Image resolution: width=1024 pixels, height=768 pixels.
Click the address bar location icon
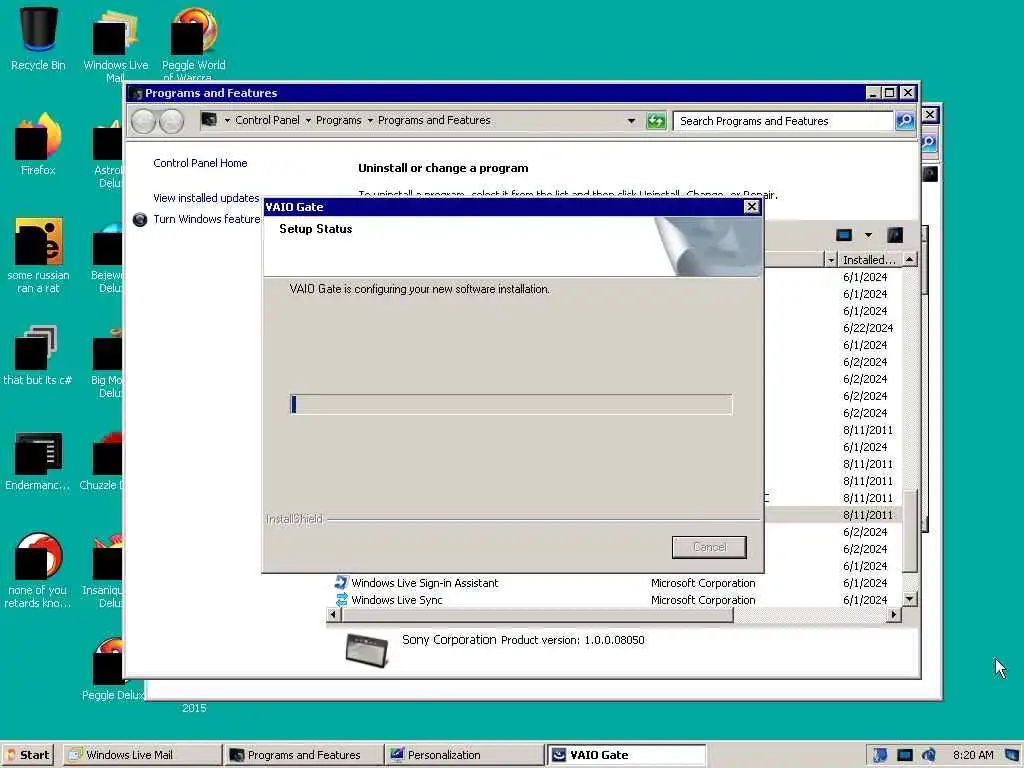(209, 120)
